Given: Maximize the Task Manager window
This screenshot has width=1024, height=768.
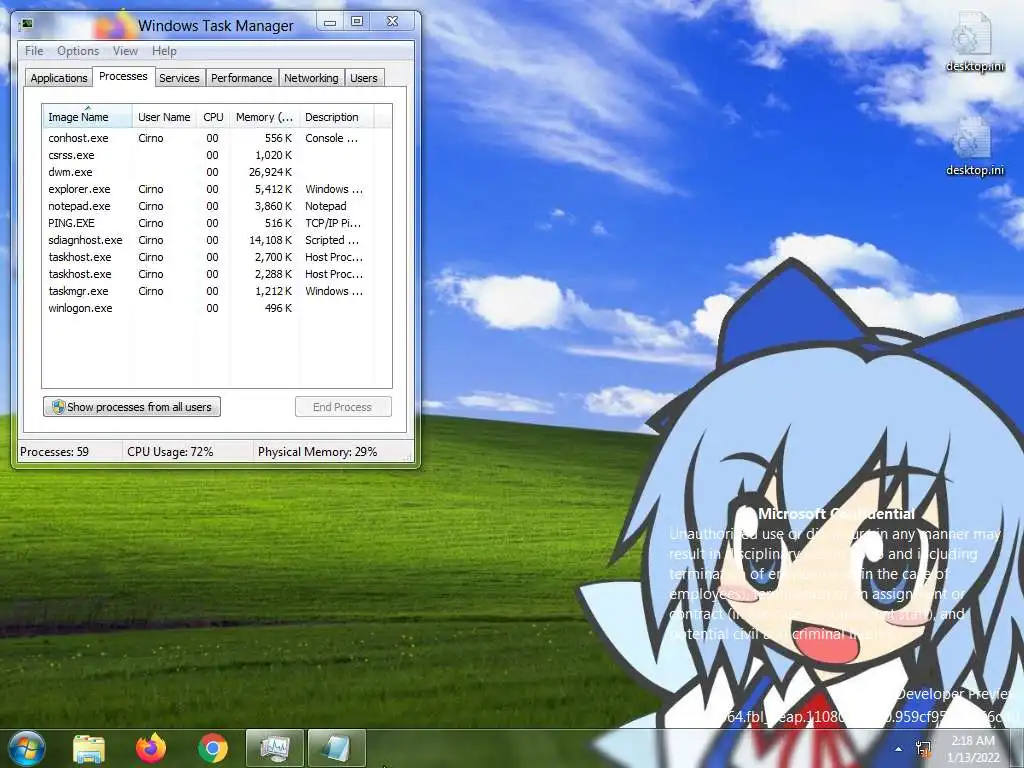Looking at the screenshot, I should pos(357,22).
